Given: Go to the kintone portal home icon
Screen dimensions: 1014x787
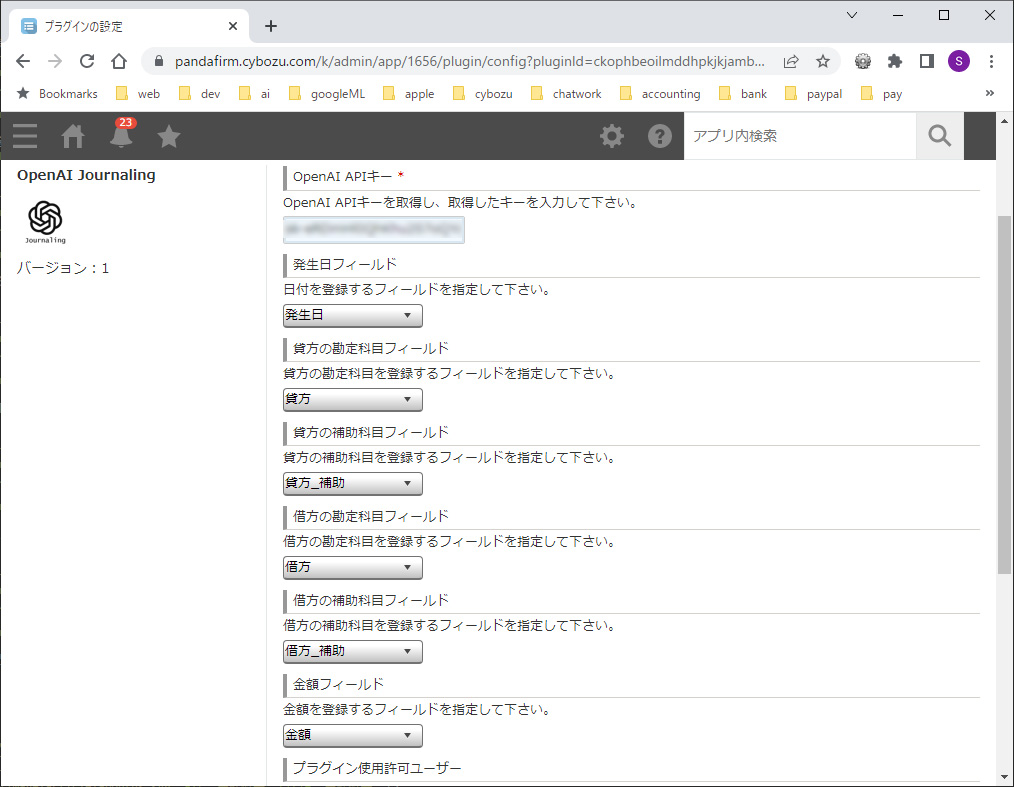Looking at the screenshot, I should pyautogui.click(x=72, y=136).
